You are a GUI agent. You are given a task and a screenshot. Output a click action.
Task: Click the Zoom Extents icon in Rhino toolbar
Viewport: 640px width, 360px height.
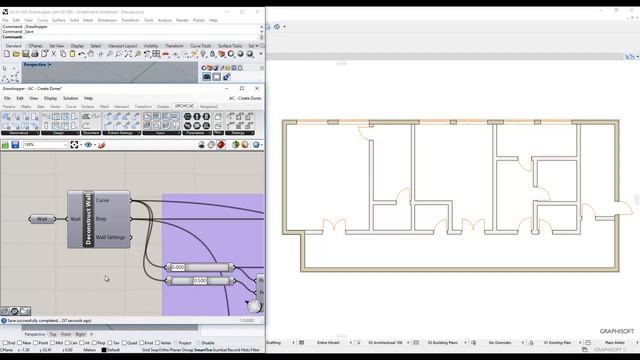tap(128, 54)
